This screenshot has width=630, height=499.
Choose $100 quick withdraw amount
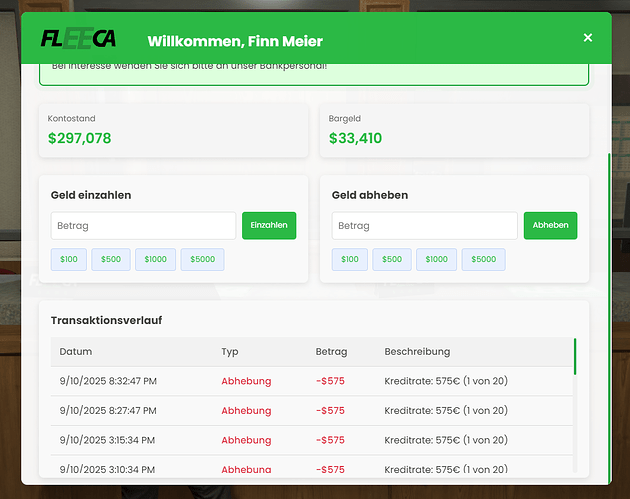[x=350, y=260]
